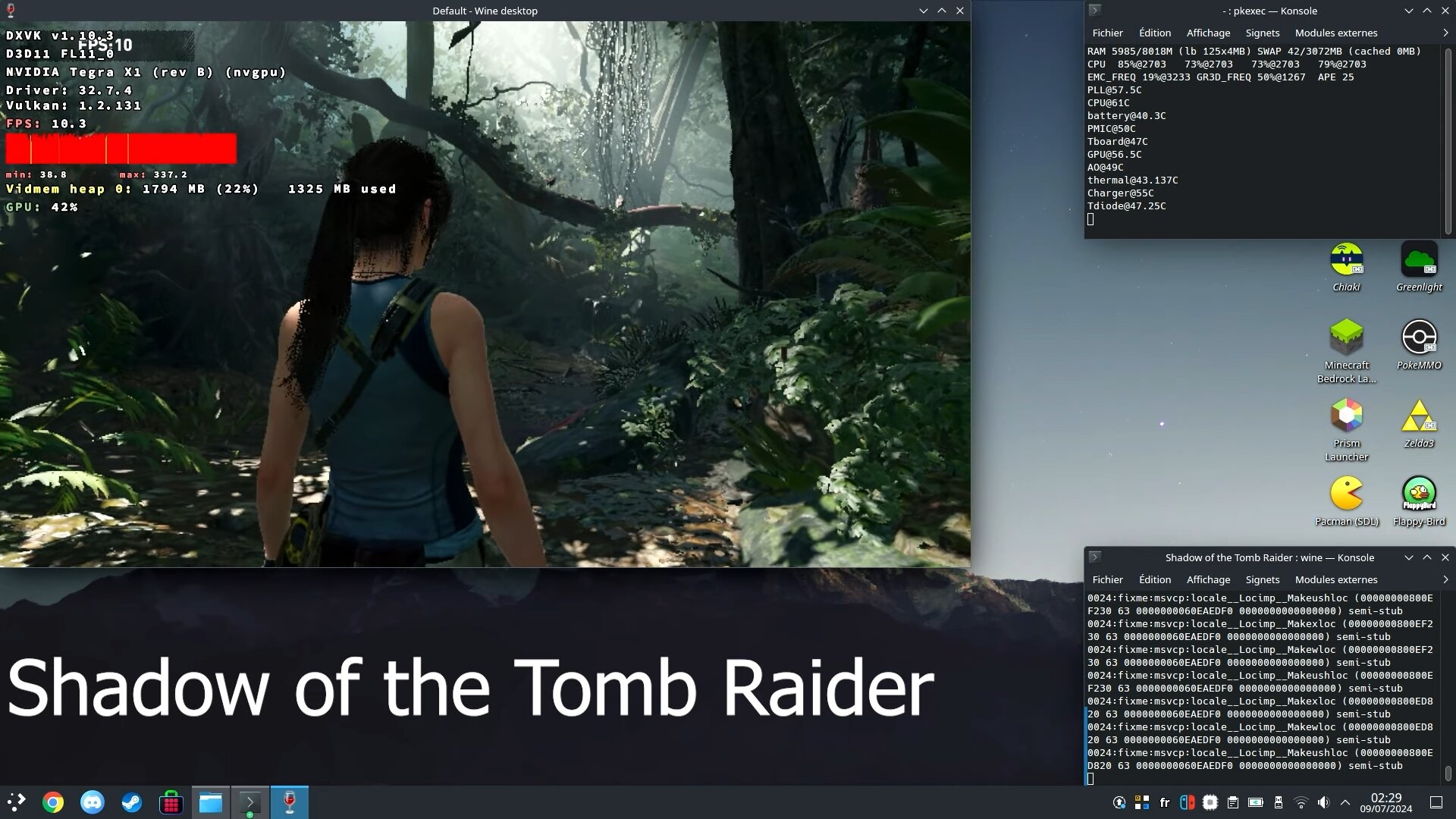Open the PokeMMO desktop shortcut
The width and height of the screenshot is (1456, 819).
(1419, 345)
